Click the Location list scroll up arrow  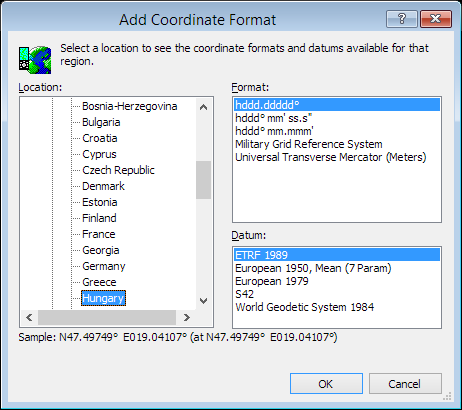[x=203, y=107]
